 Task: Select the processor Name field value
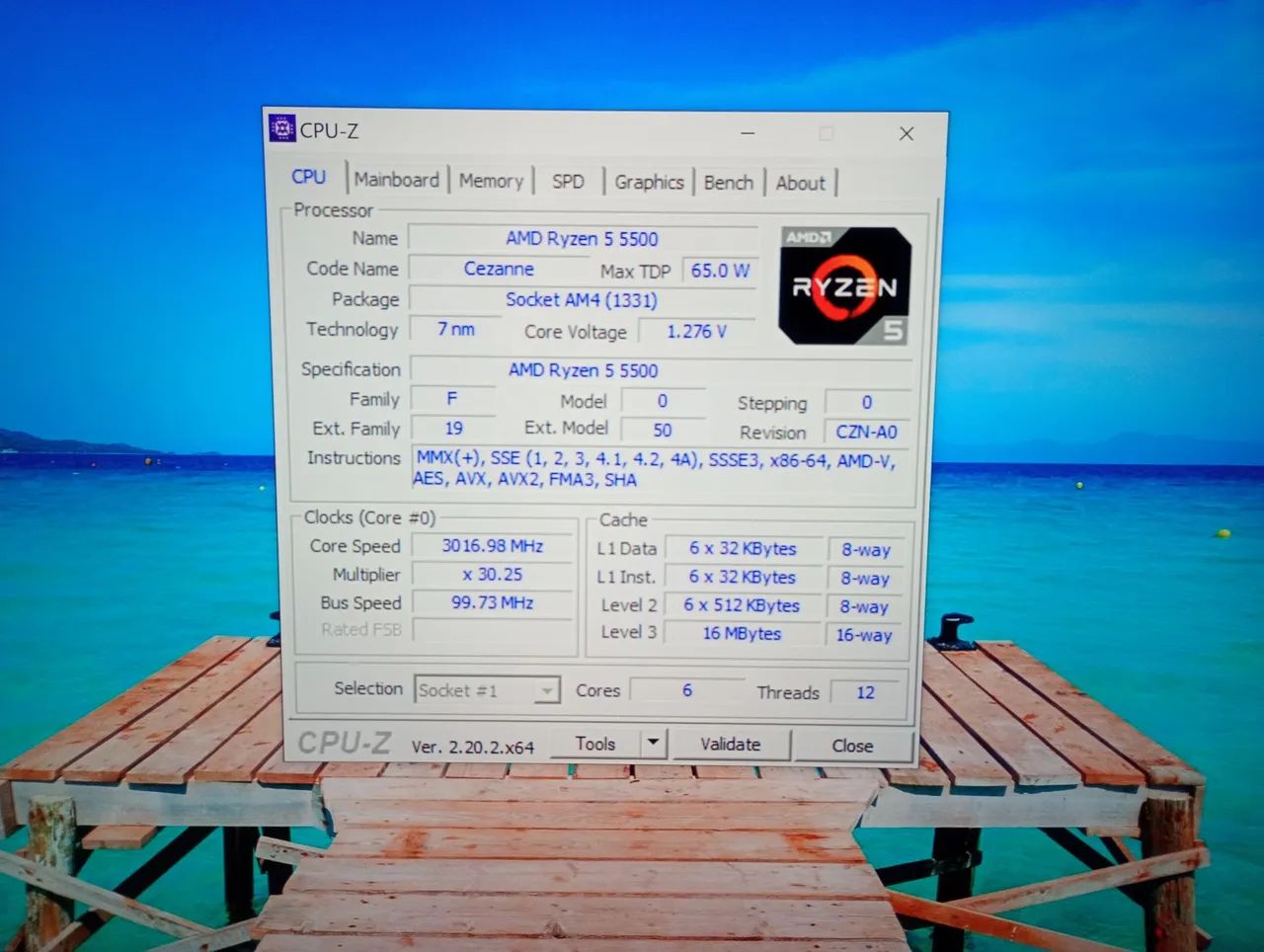pos(583,239)
